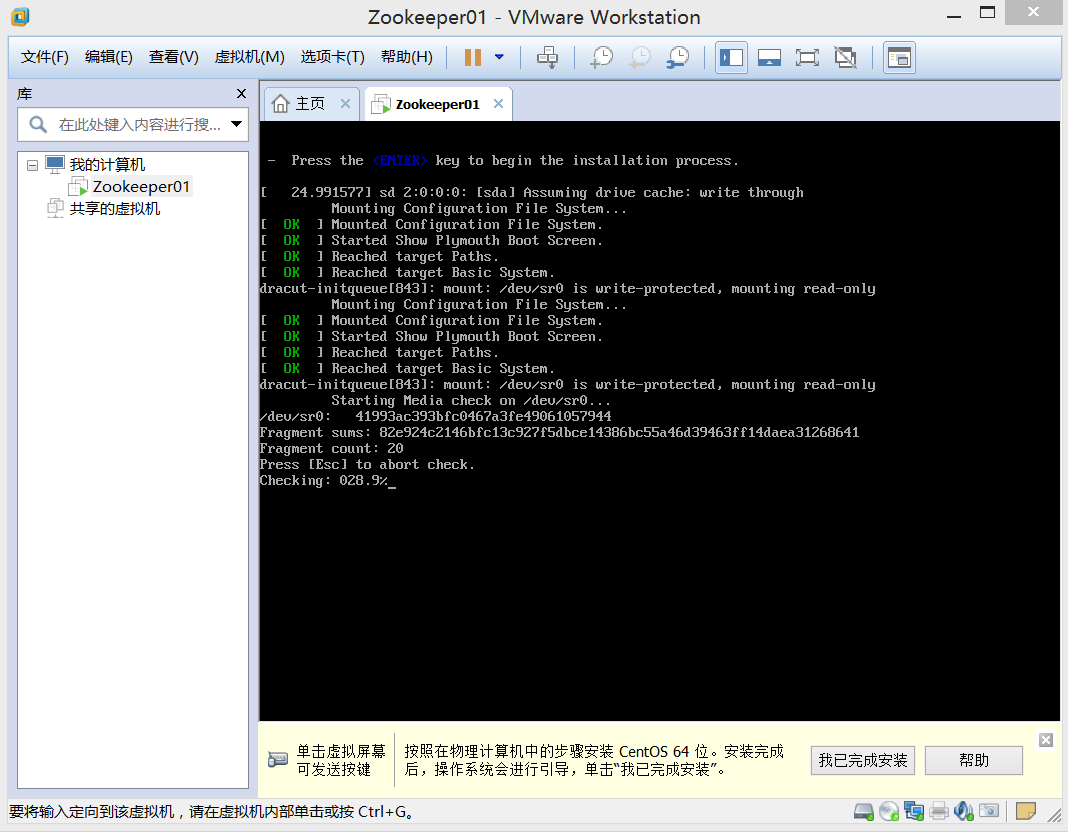Dismiss the yellow installation hint bar

tap(1046, 740)
